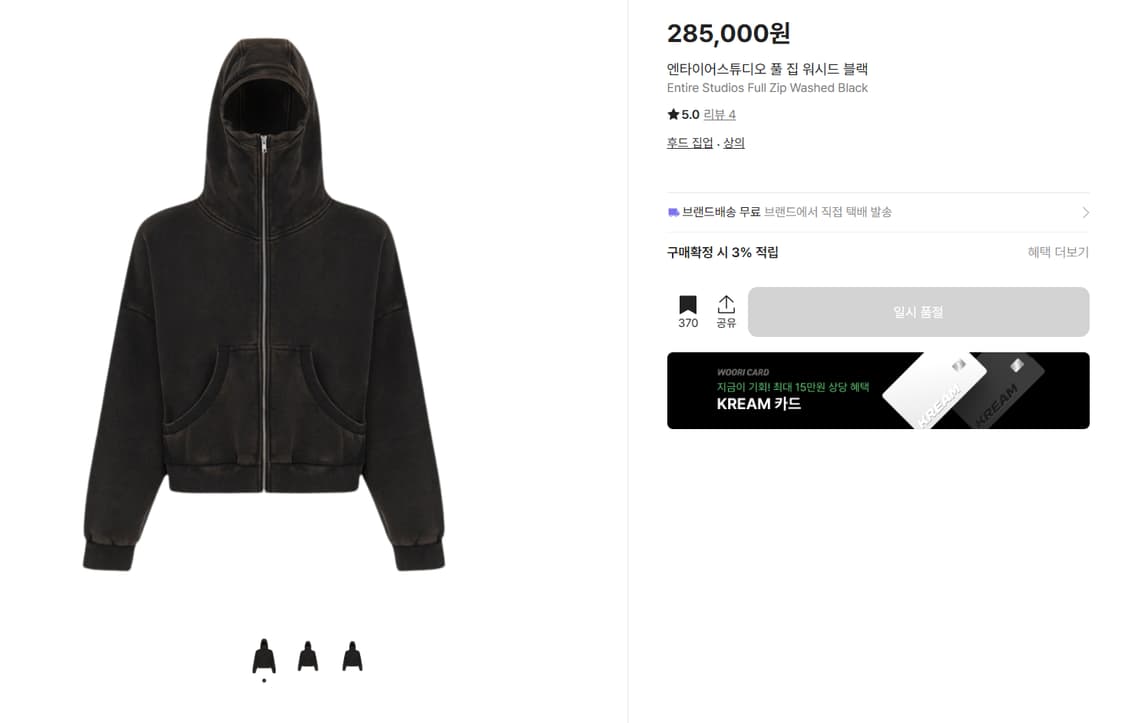Open the 상의 category link
This screenshot has height=723, width=1125.
click(733, 143)
